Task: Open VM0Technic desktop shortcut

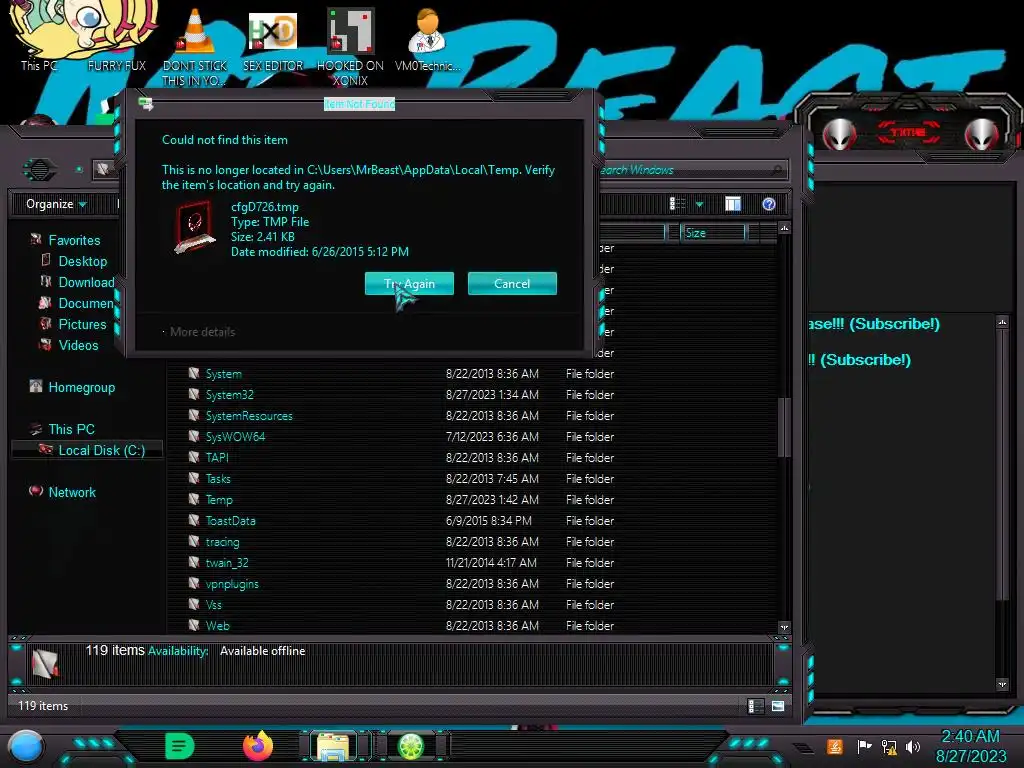Action: (x=427, y=40)
